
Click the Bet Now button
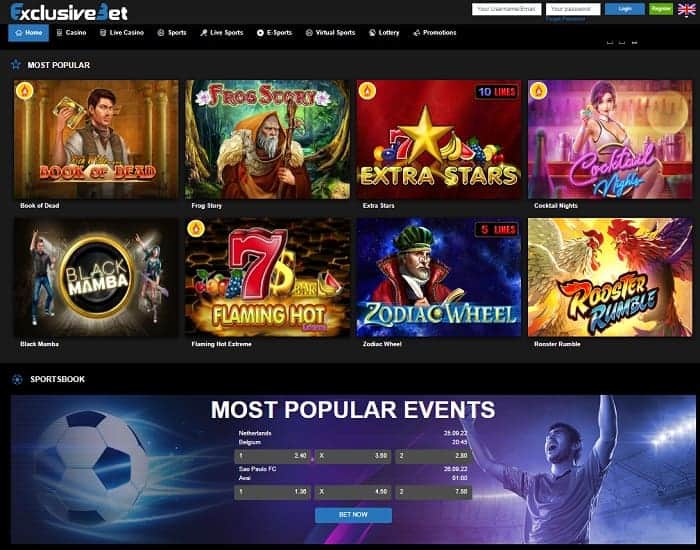[353, 515]
